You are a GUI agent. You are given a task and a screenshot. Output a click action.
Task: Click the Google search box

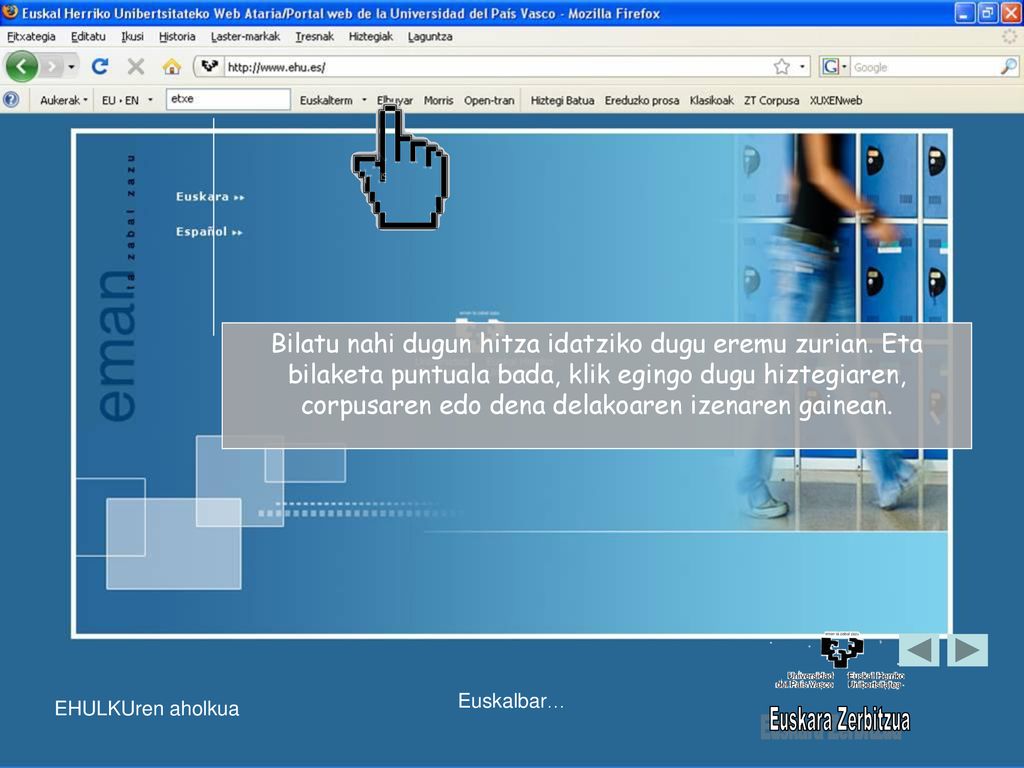[925, 67]
